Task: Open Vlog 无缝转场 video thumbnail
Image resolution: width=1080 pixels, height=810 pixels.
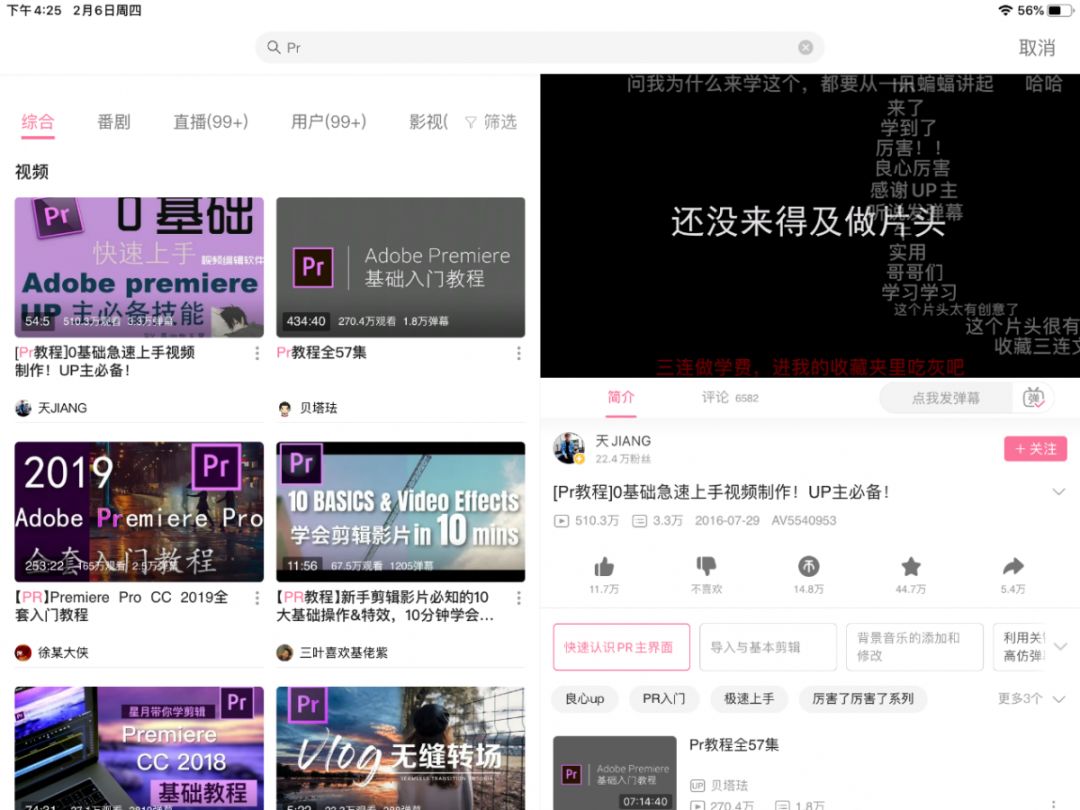Action: pos(400,748)
